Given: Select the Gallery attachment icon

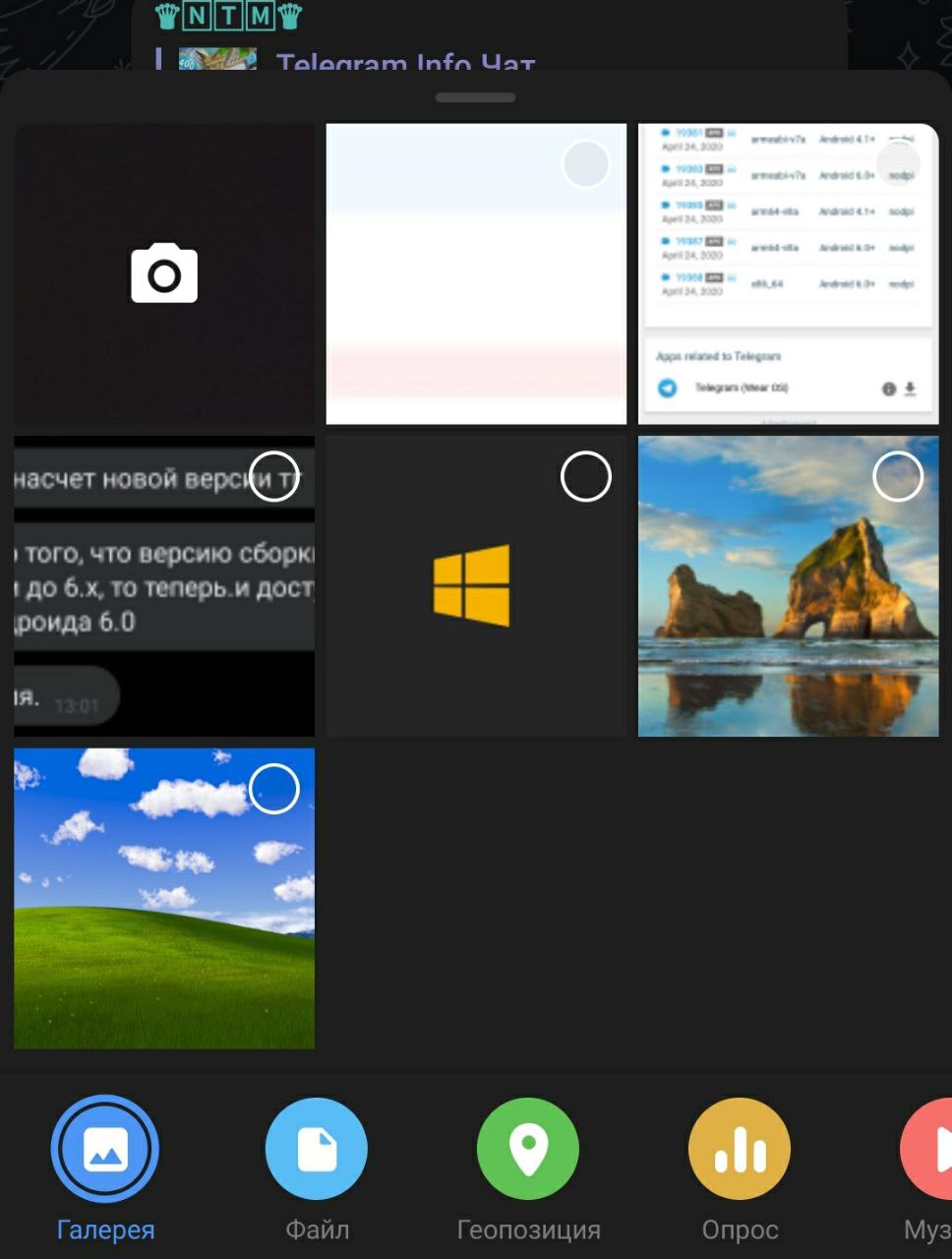Looking at the screenshot, I should tap(104, 1149).
